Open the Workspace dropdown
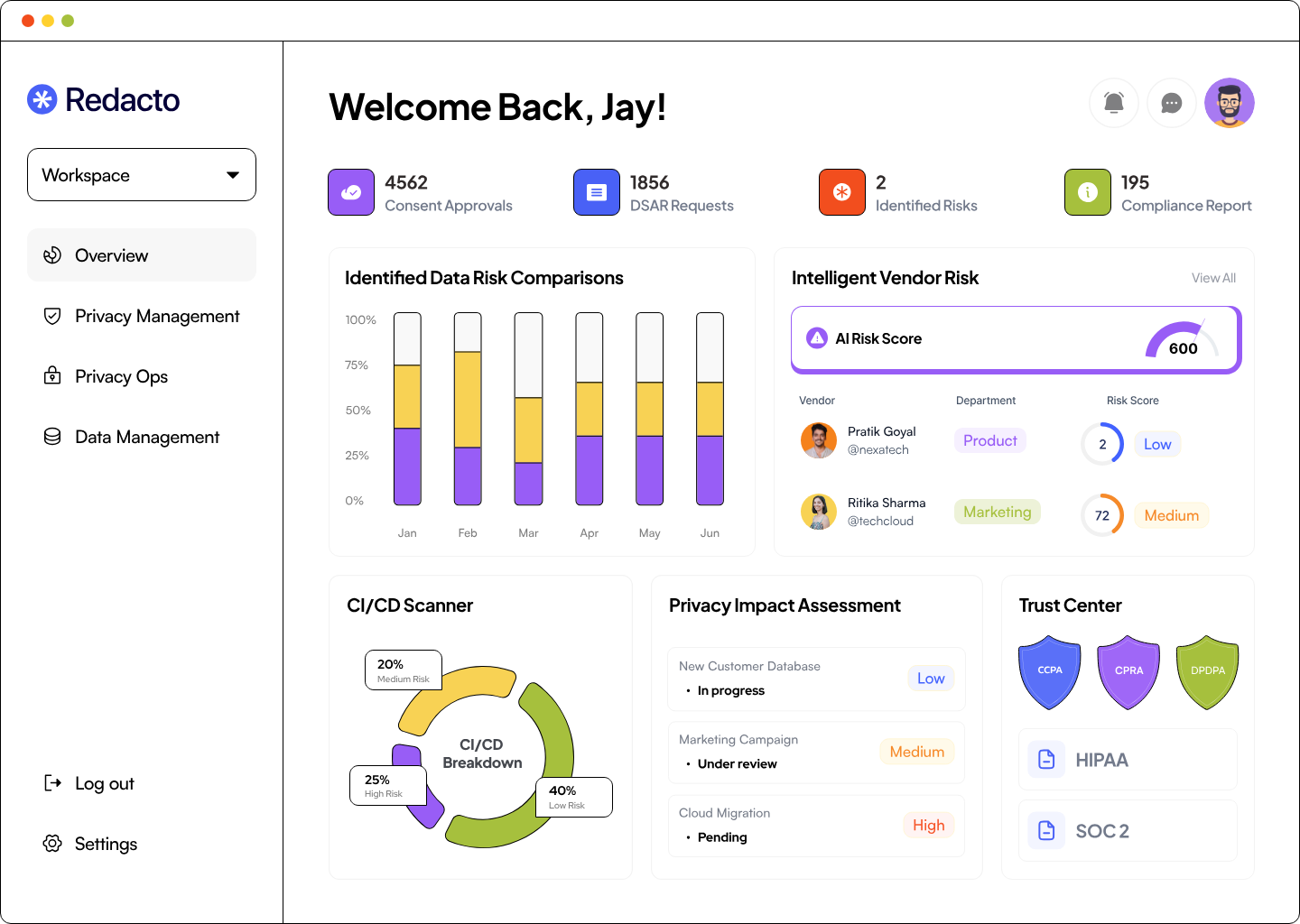 coord(142,175)
